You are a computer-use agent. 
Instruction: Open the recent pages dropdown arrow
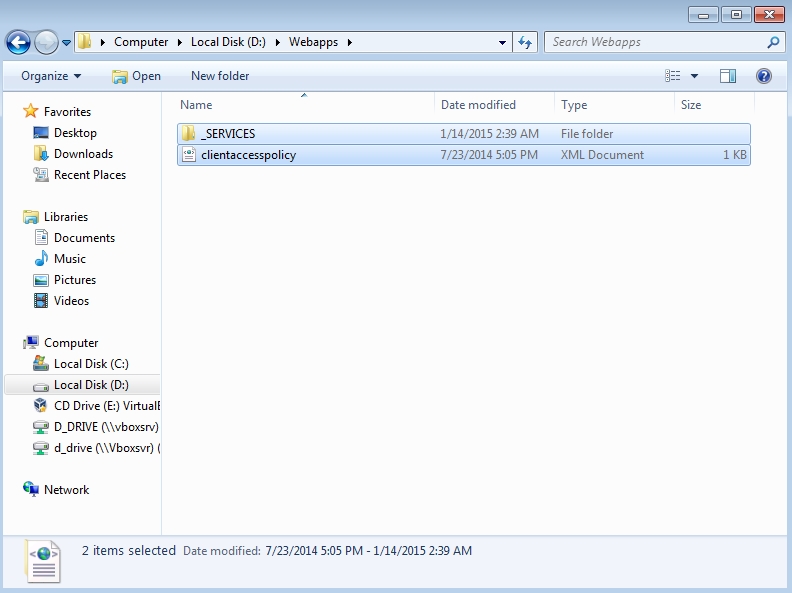pyautogui.click(x=66, y=43)
